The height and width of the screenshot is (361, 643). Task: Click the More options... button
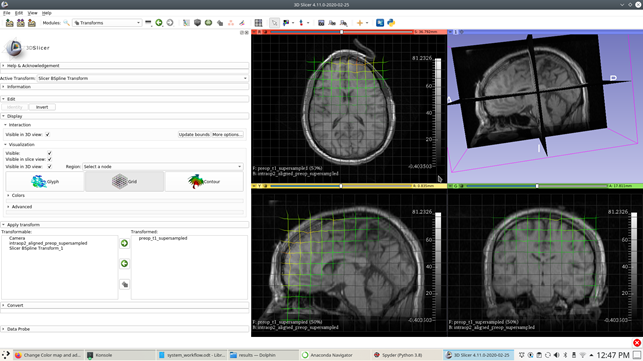(x=227, y=135)
